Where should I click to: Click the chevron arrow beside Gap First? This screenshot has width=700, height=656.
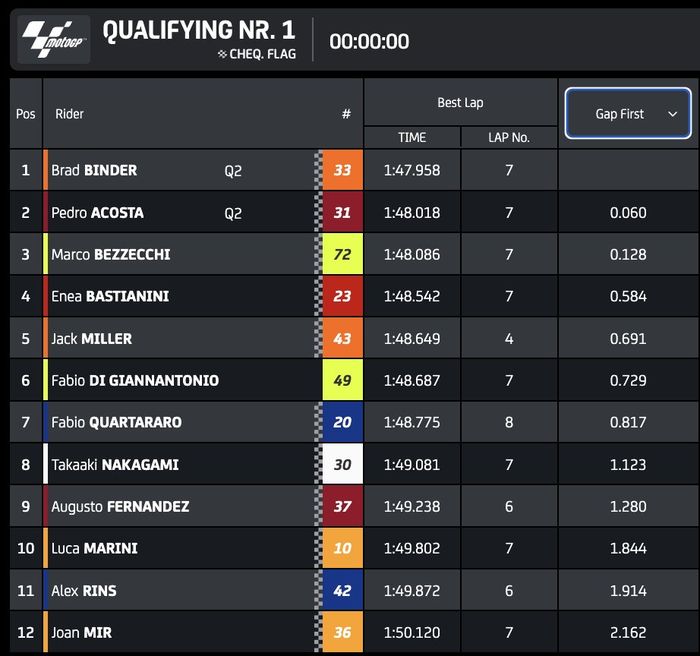(x=673, y=114)
